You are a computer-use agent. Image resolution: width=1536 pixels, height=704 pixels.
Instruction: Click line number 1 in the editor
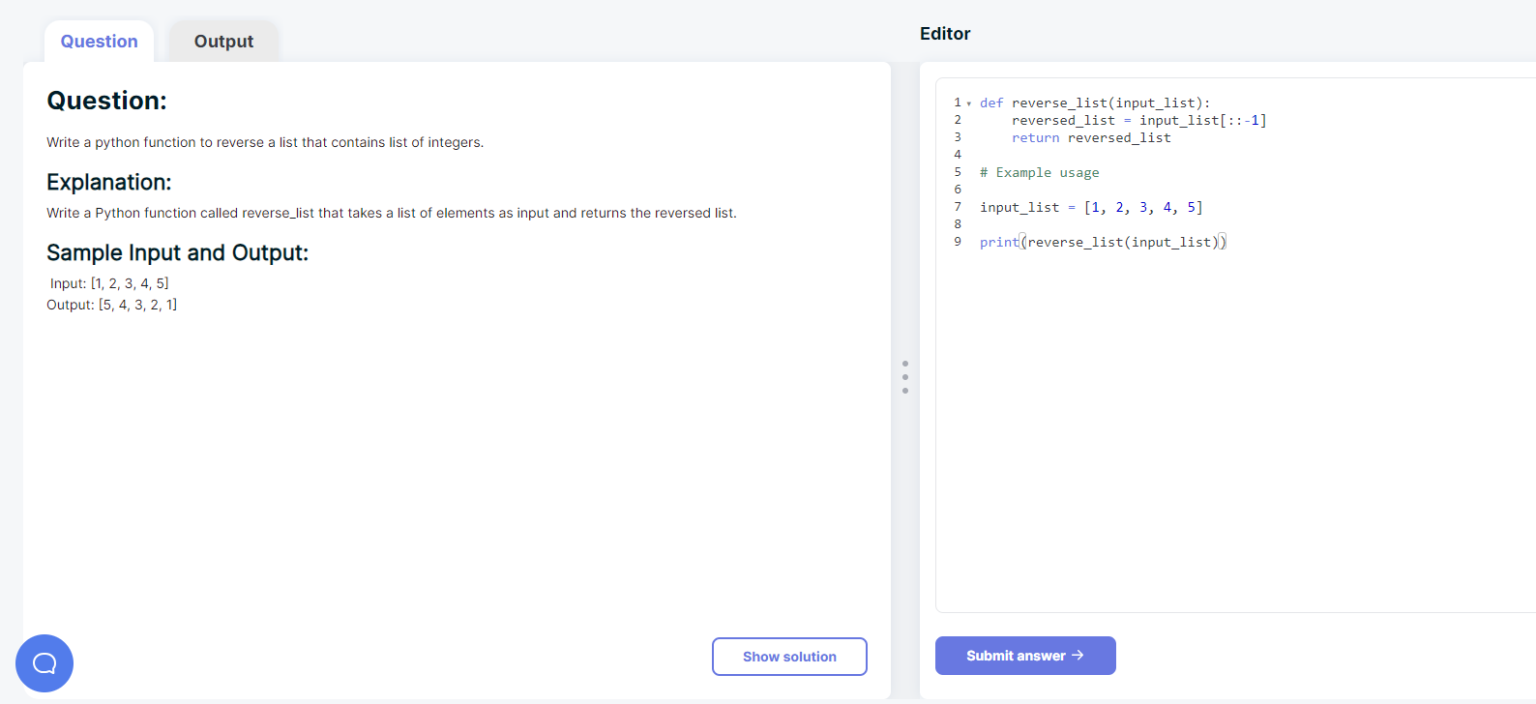click(x=957, y=102)
